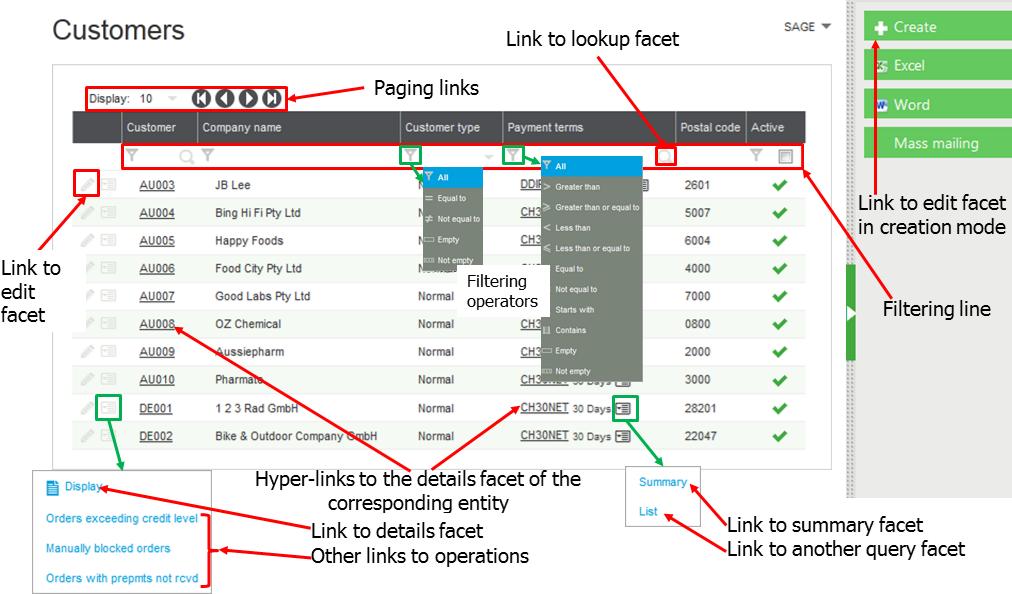
Task: Click the next page arrow button
Action: (x=248, y=98)
